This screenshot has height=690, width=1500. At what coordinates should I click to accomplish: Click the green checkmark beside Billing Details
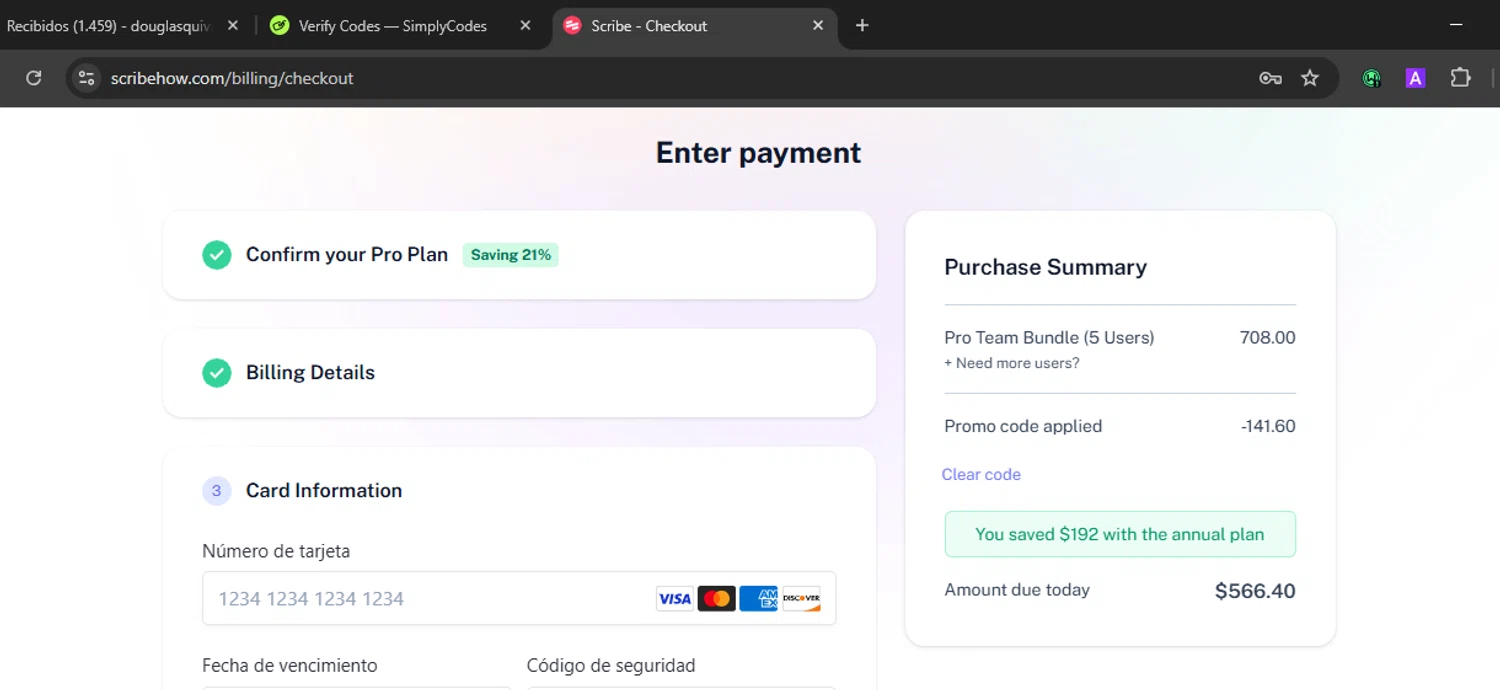pos(217,373)
